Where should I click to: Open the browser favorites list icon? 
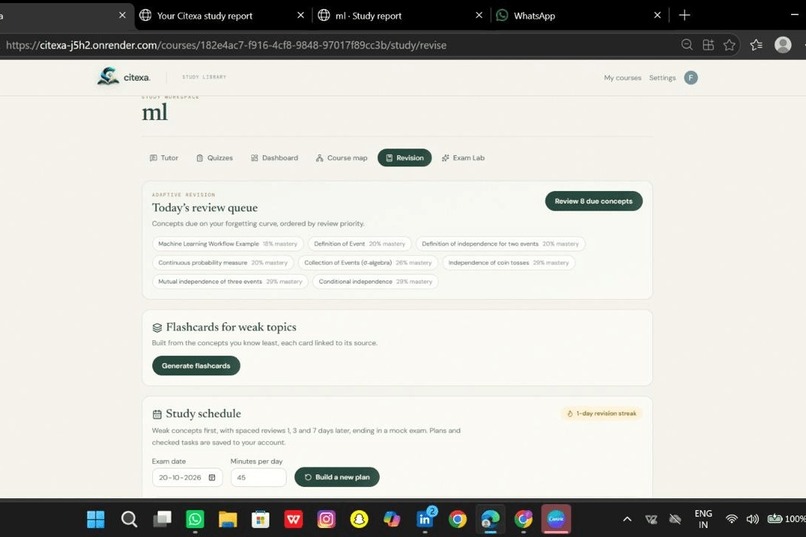[x=756, y=45]
